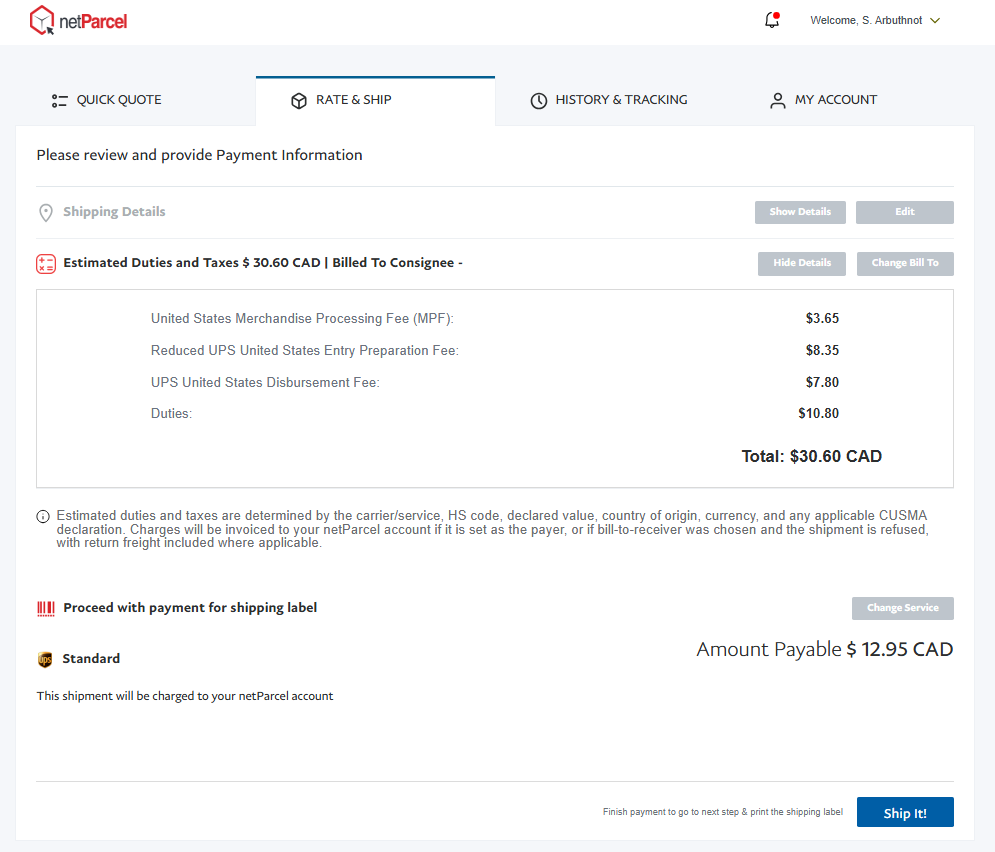Image resolution: width=995 pixels, height=852 pixels.
Task: Click the charged to netParcel account note
Action: click(185, 696)
